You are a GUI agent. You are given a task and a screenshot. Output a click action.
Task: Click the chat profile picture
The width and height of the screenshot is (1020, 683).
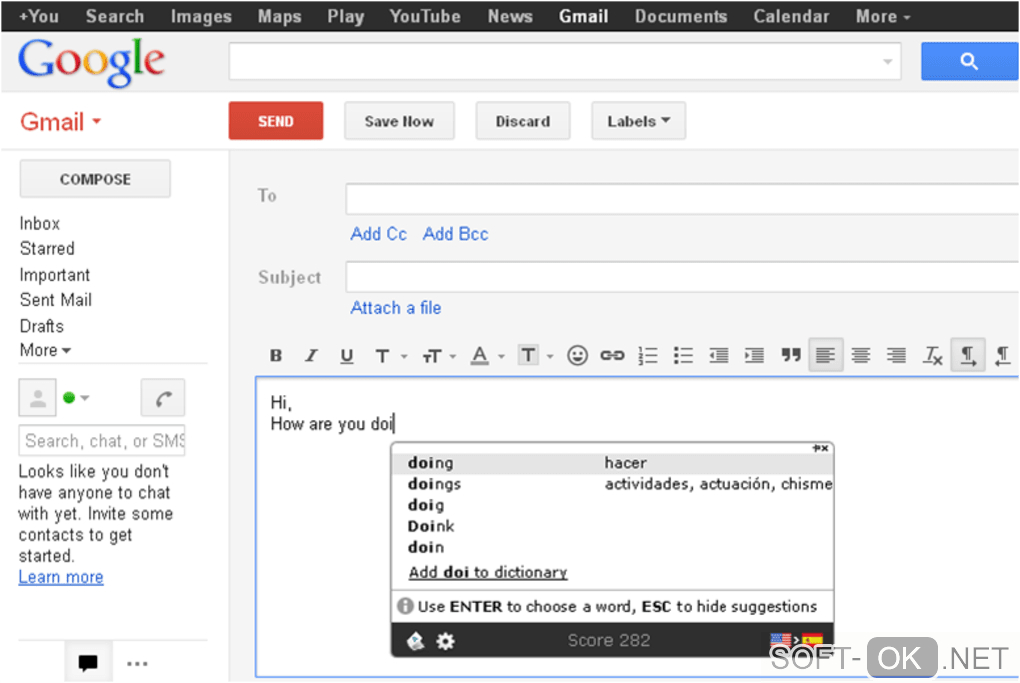tap(38, 397)
